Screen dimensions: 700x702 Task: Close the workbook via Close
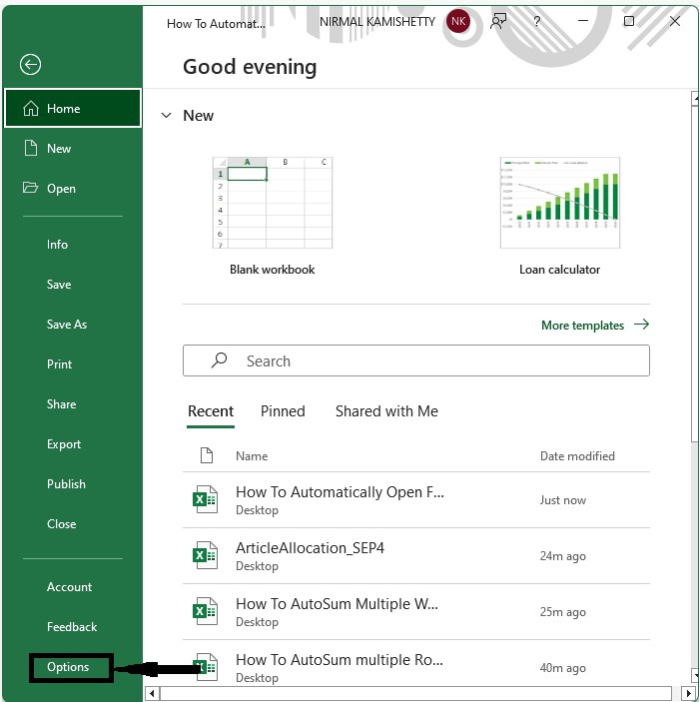point(61,524)
